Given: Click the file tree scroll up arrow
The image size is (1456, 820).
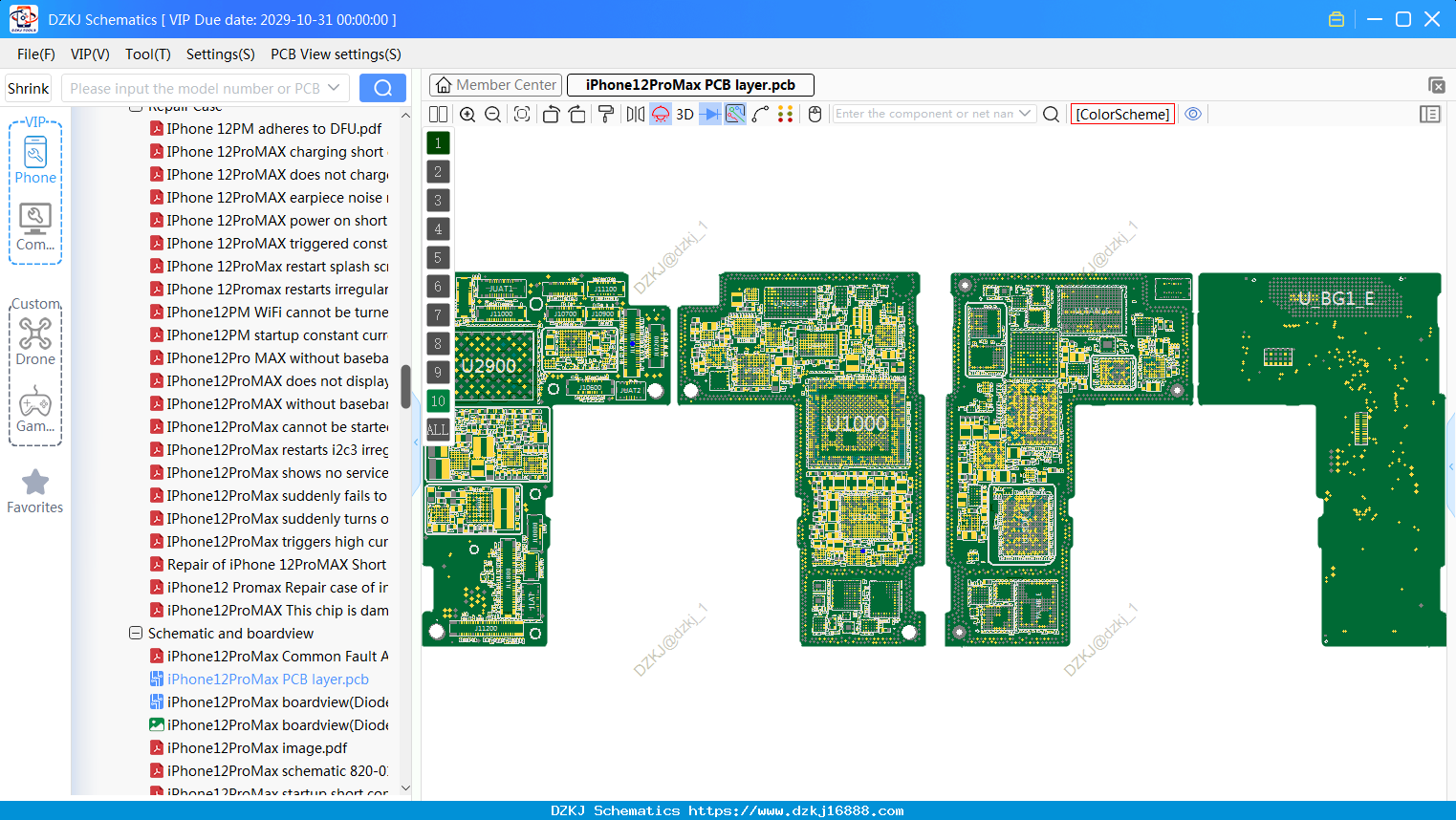Looking at the screenshot, I should 405,116.
